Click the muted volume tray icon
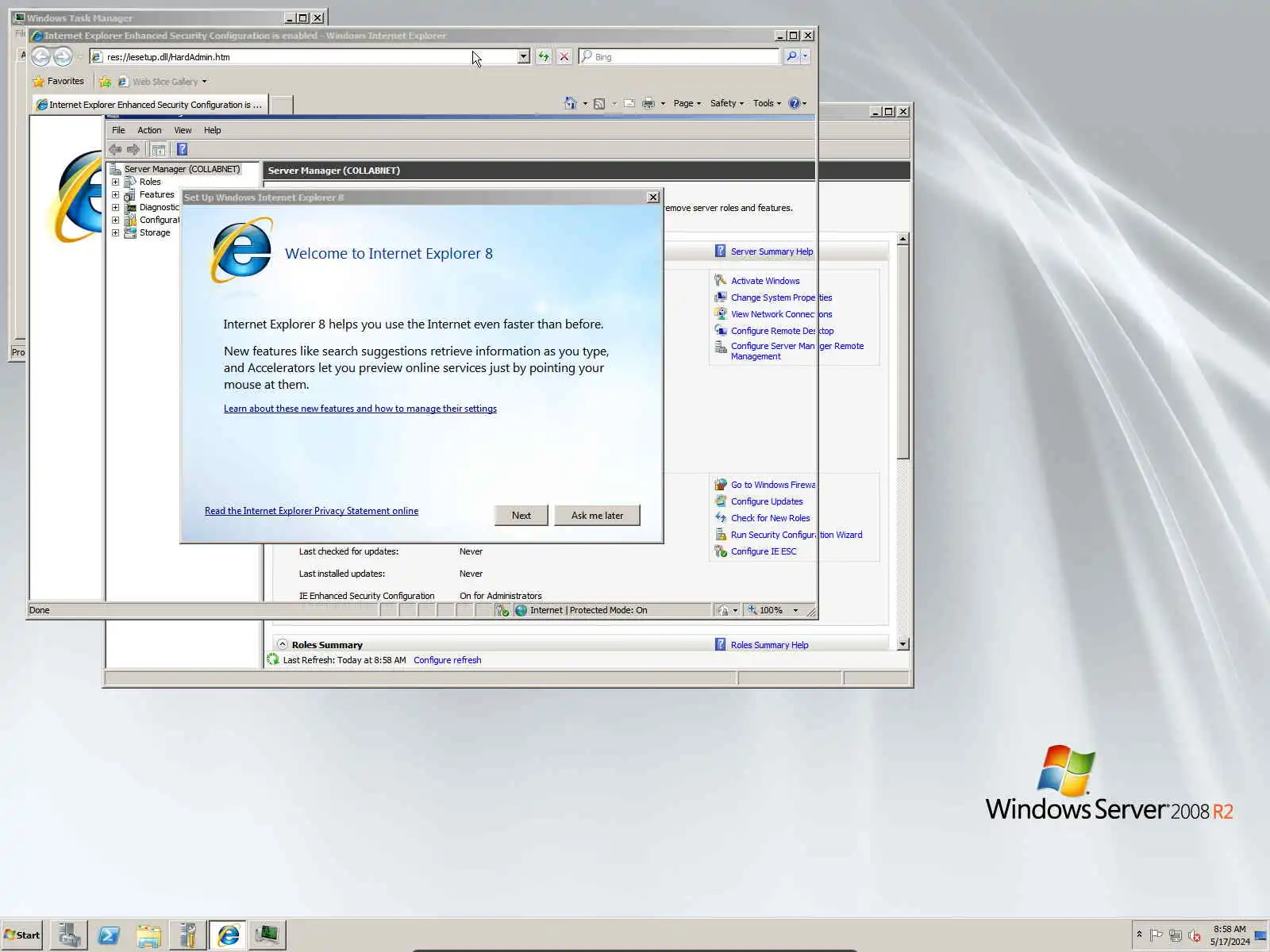The image size is (1270, 952). coord(1194,935)
